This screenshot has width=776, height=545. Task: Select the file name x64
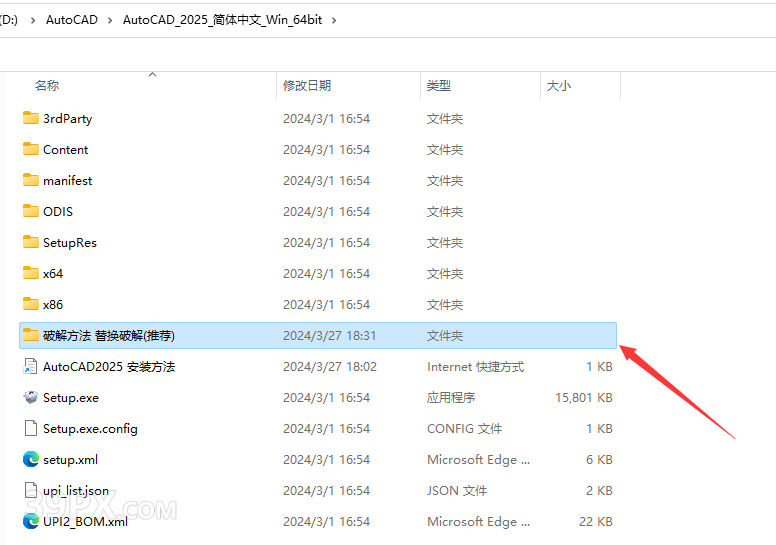tap(53, 273)
